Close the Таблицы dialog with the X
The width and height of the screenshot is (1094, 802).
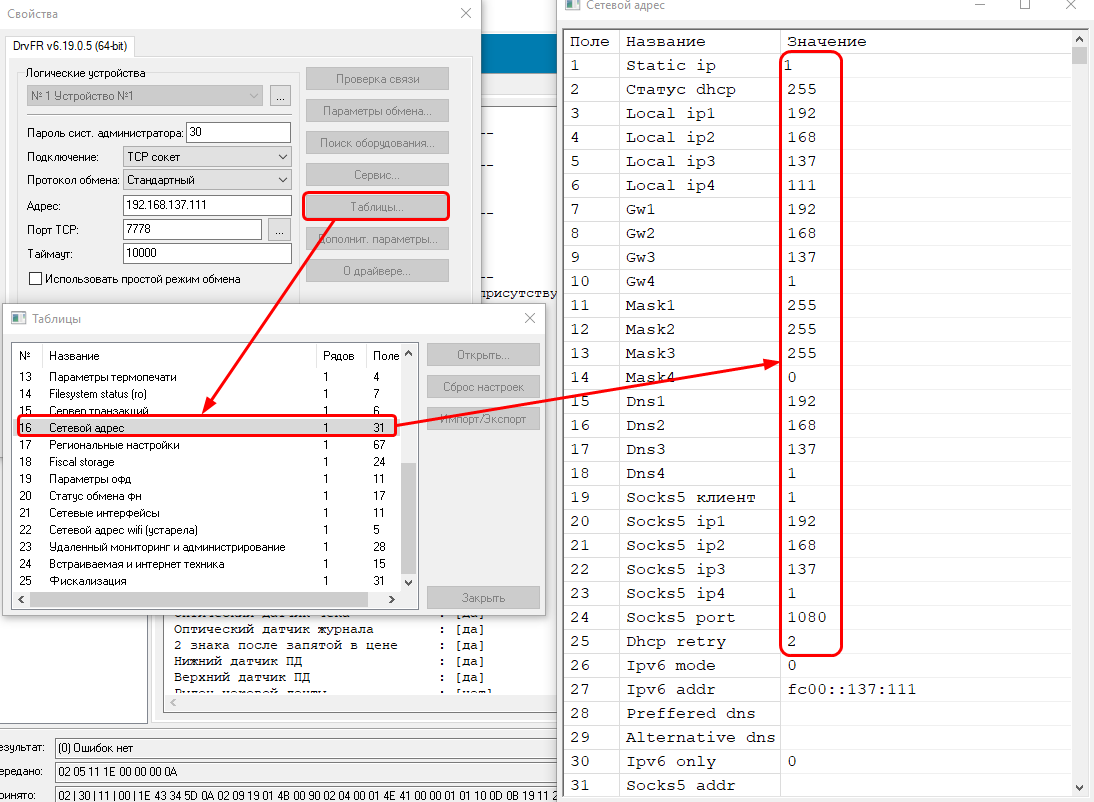coord(530,319)
